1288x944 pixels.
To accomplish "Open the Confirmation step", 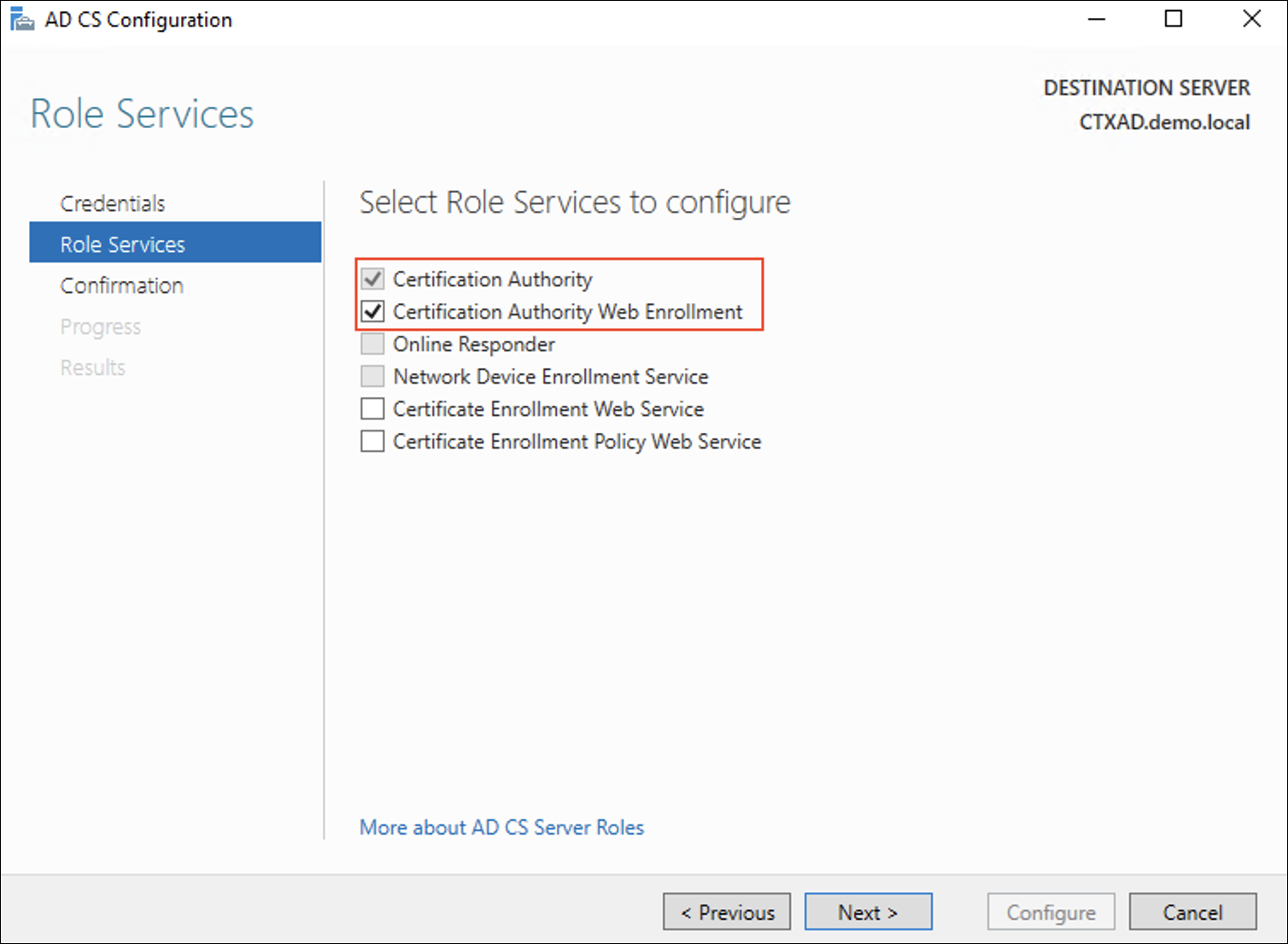I will pyautogui.click(x=122, y=285).
